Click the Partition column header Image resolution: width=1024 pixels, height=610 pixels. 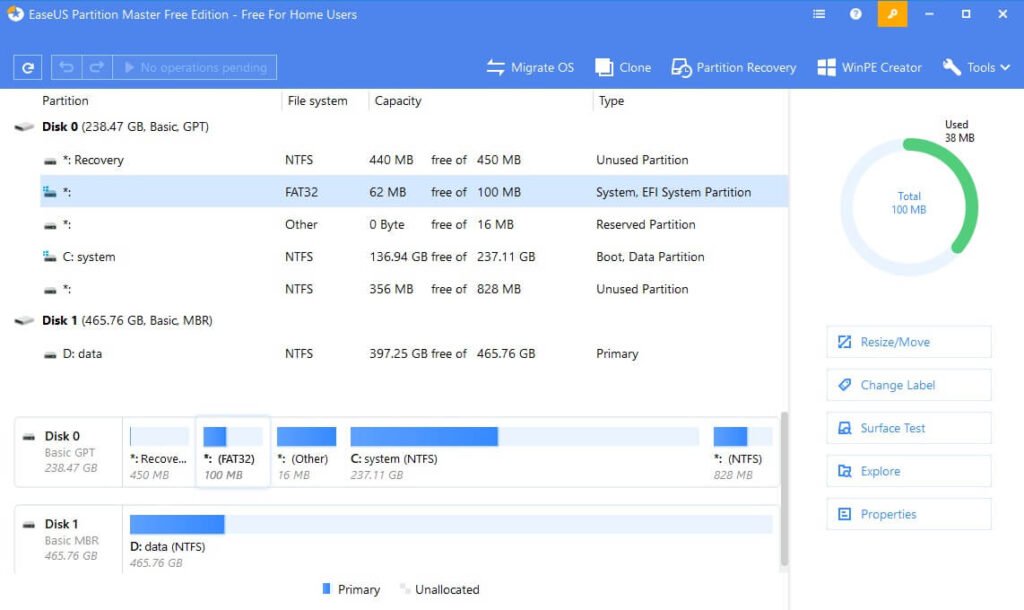coord(65,101)
